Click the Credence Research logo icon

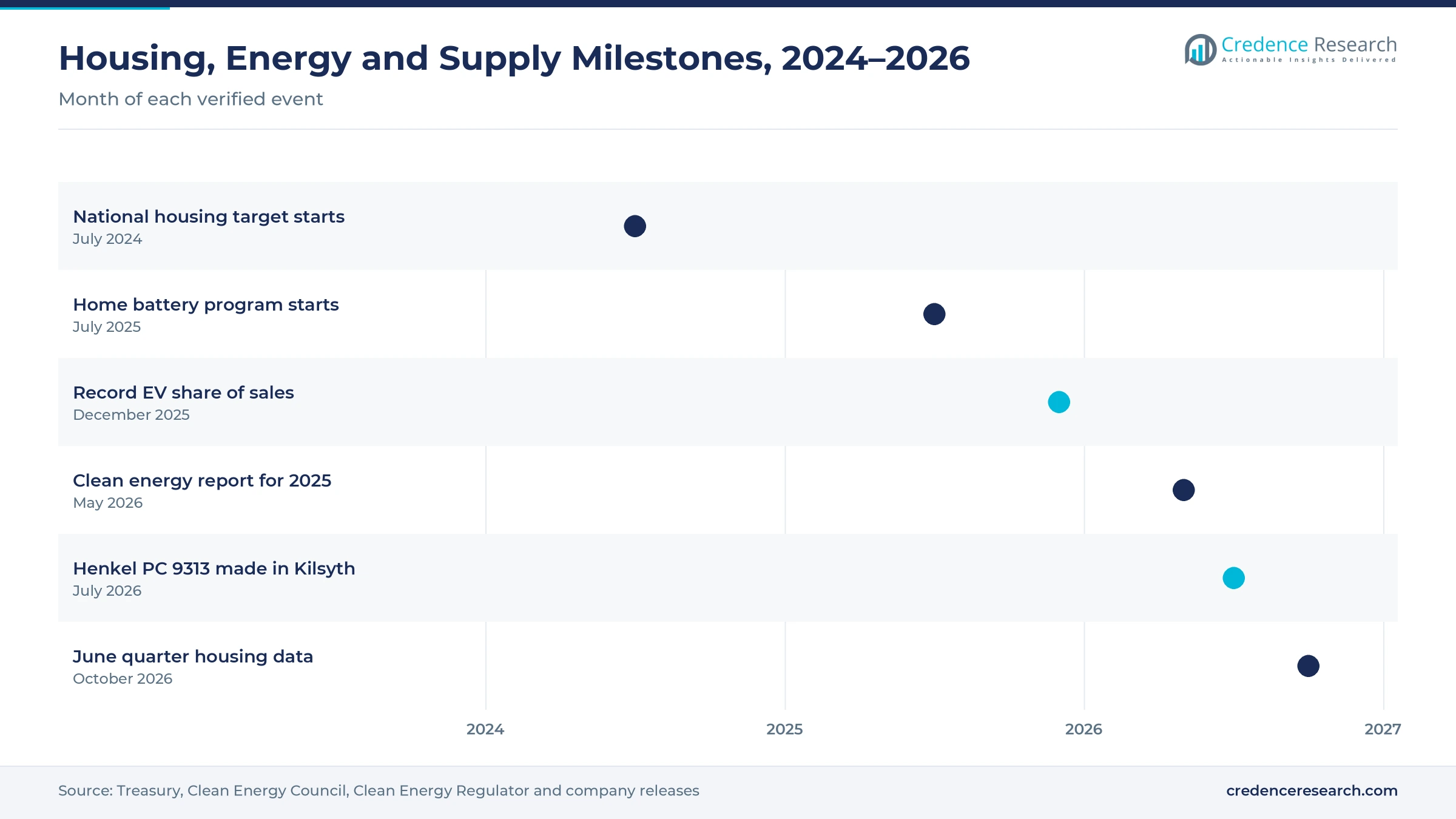1201,49
